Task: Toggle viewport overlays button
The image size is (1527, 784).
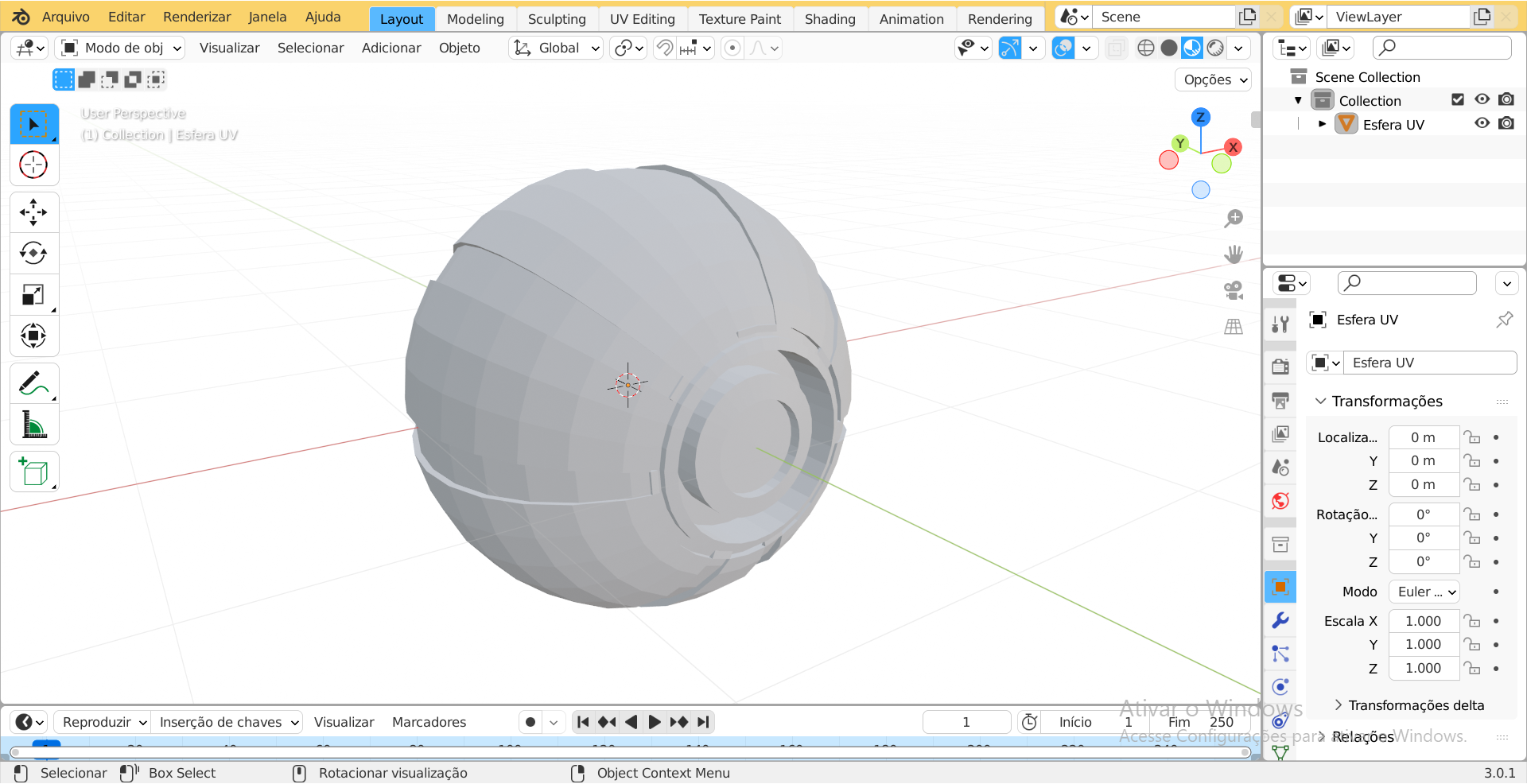Action: point(1063,49)
